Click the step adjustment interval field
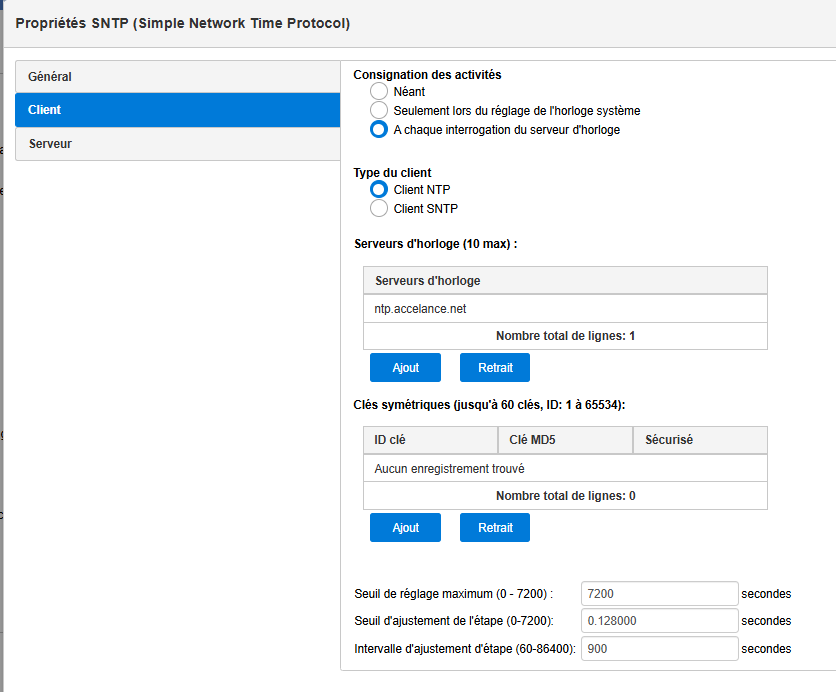The height and width of the screenshot is (692, 836). [660, 648]
